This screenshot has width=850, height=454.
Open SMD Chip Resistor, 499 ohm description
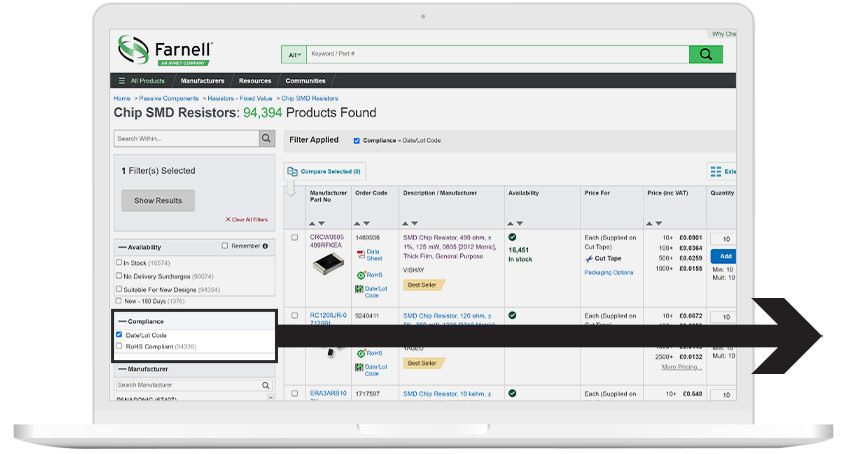pos(449,247)
